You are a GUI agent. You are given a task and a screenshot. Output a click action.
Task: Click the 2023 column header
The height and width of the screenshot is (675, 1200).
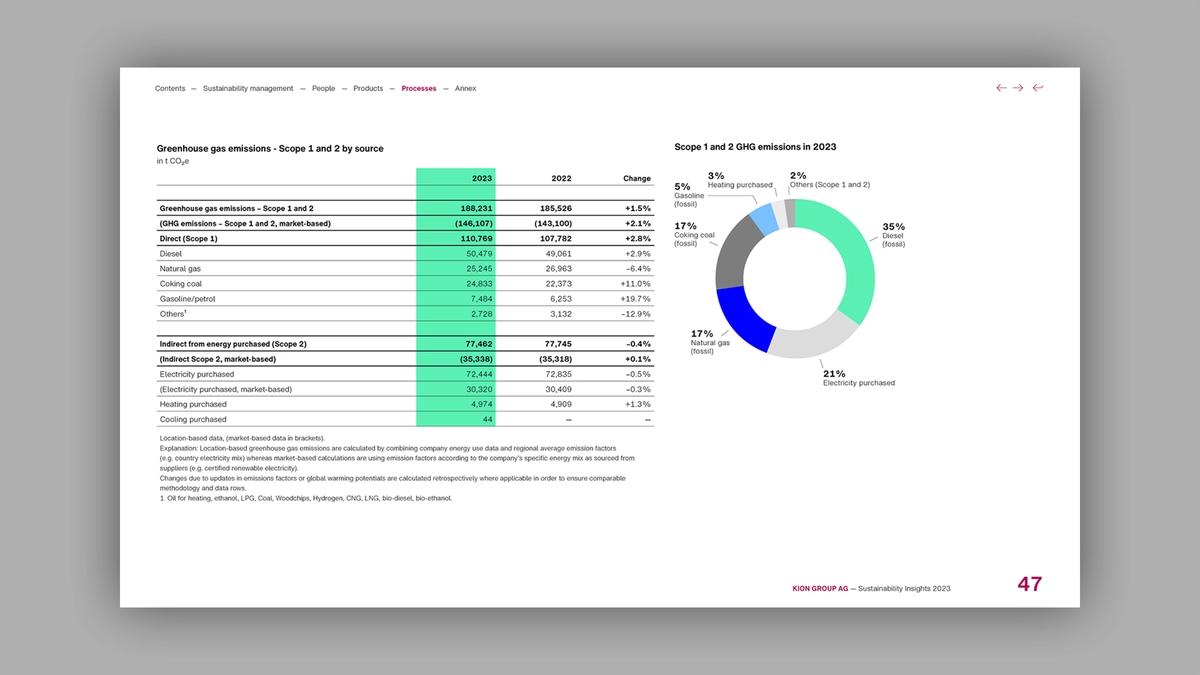(x=482, y=178)
